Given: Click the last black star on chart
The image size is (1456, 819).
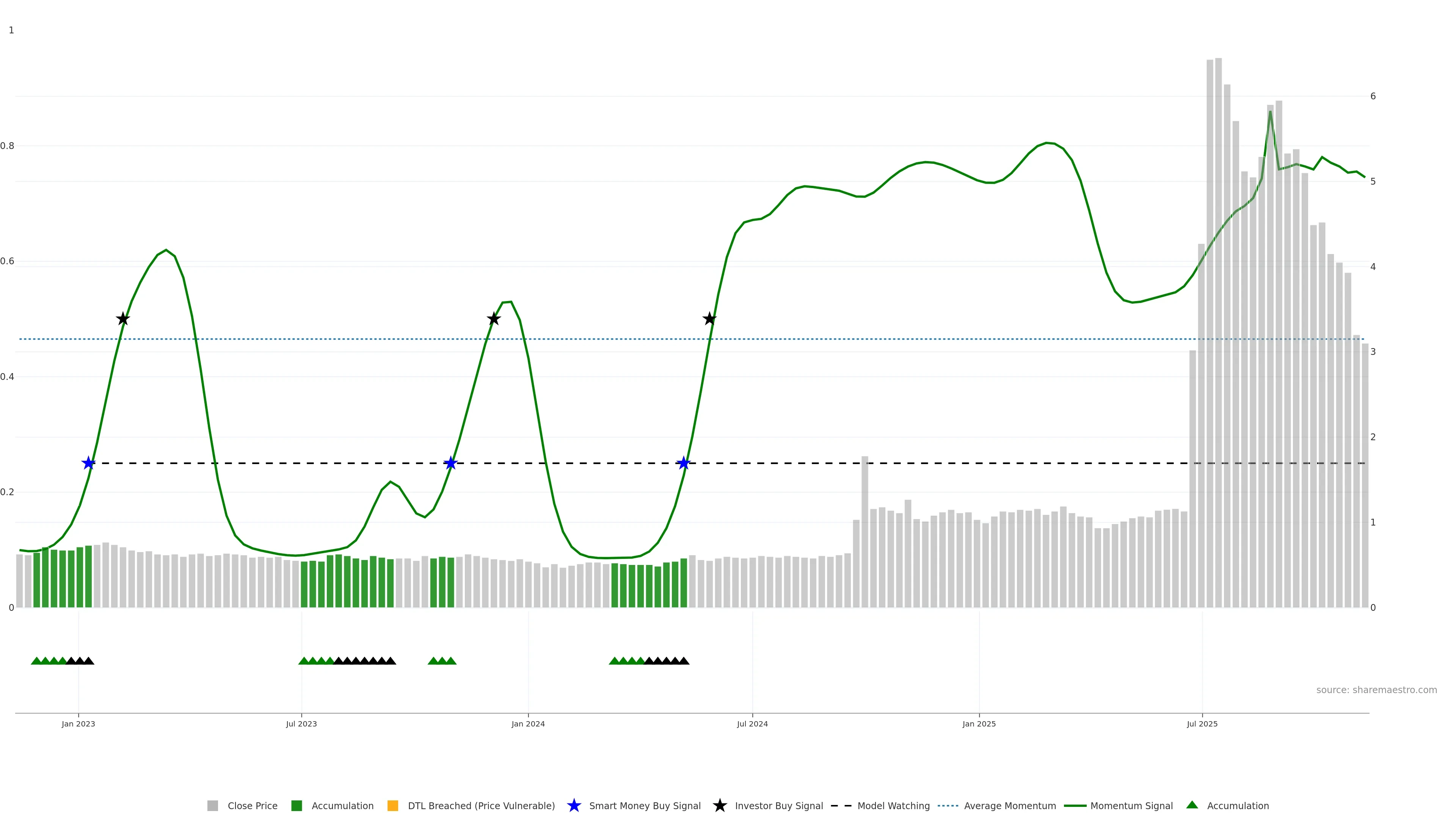Looking at the screenshot, I should (x=709, y=319).
